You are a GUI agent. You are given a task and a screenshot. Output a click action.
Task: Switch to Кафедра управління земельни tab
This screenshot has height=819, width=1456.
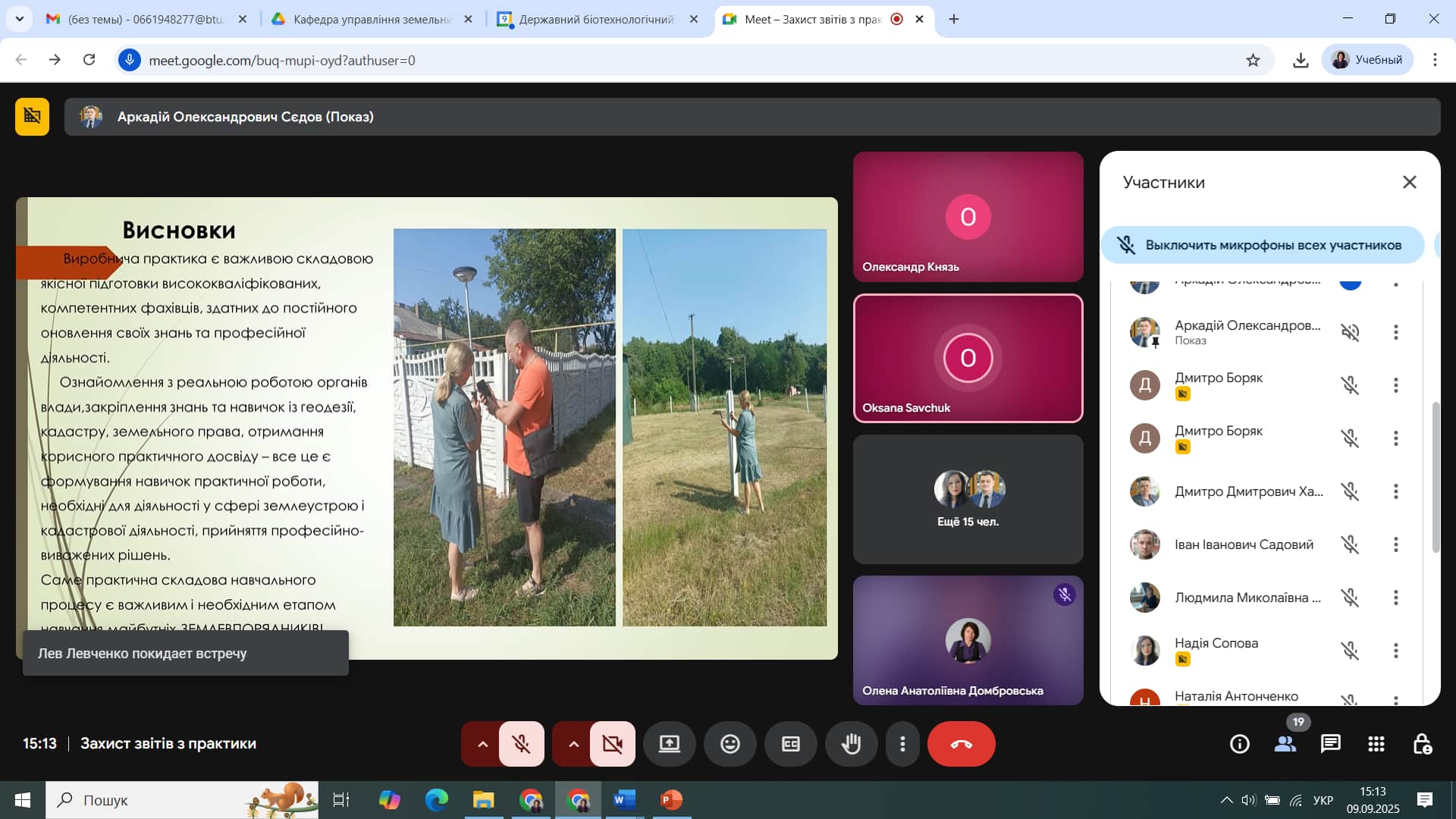372,19
